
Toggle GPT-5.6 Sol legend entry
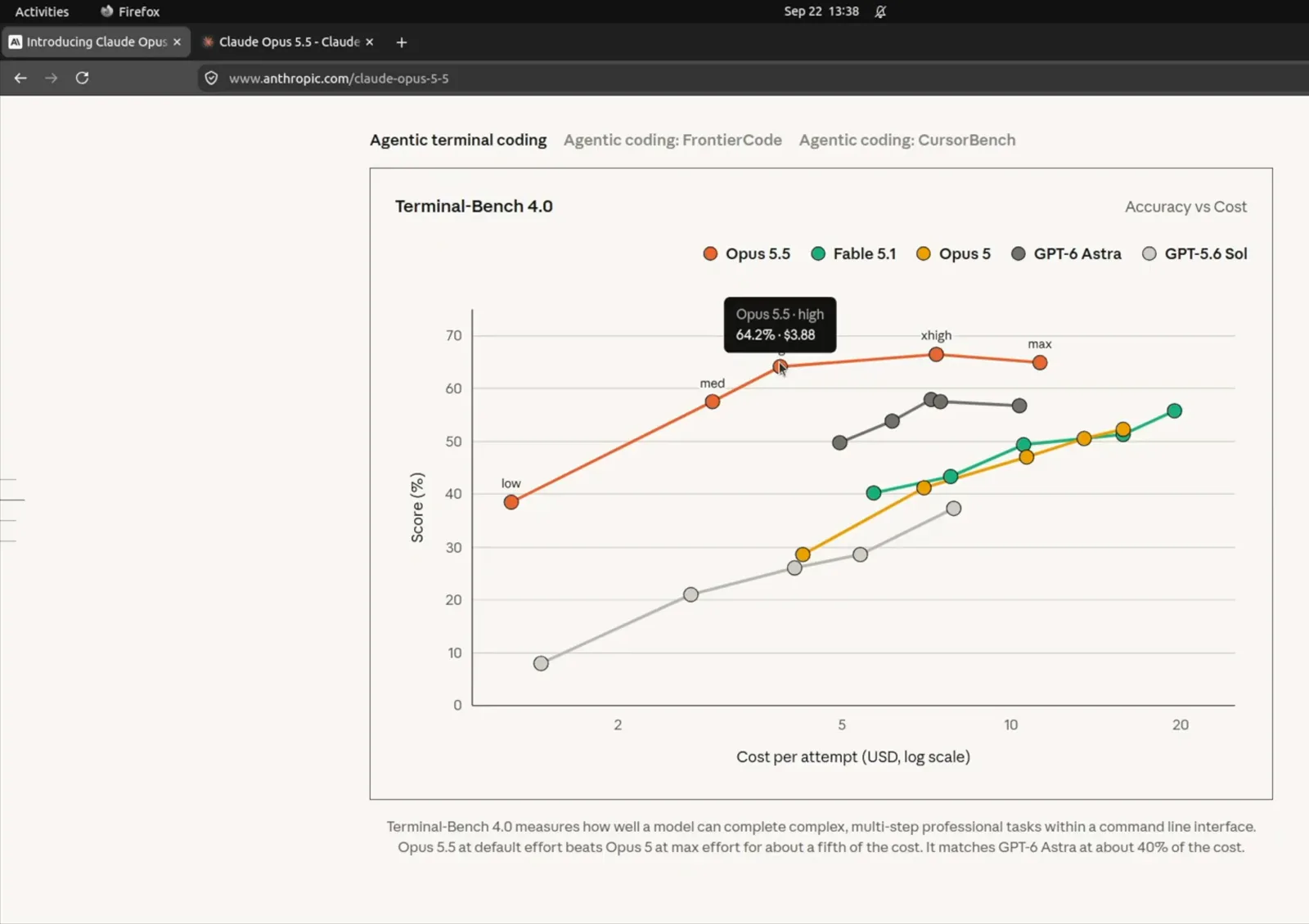click(x=1194, y=253)
